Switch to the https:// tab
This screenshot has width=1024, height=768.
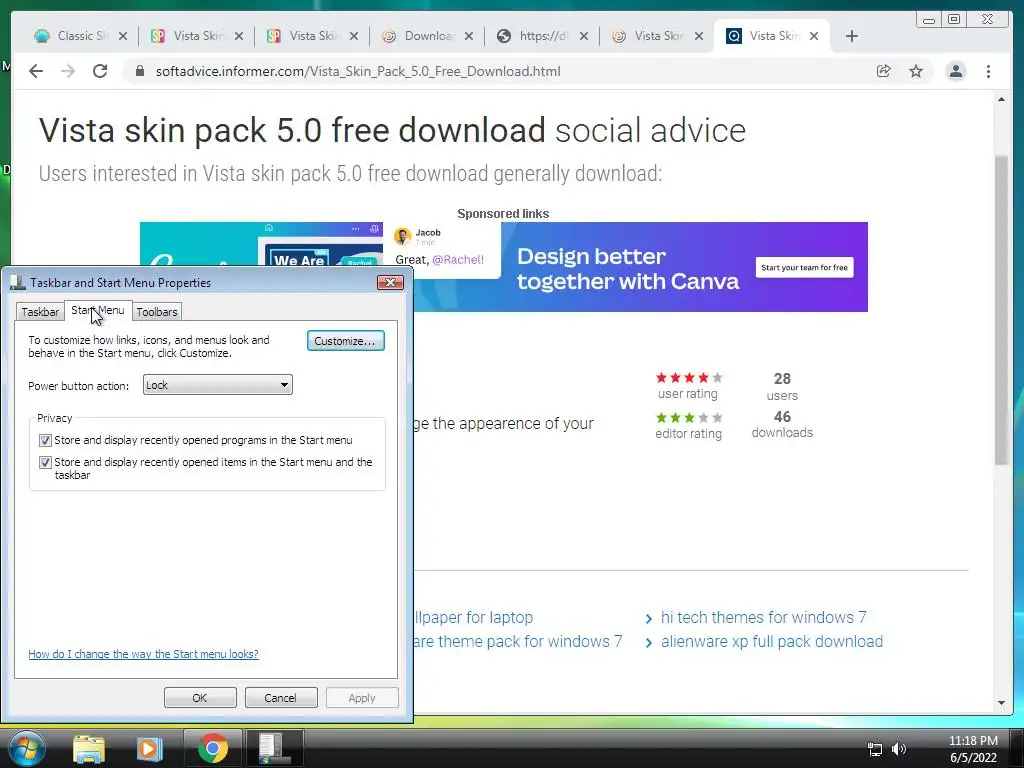tap(542, 36)
